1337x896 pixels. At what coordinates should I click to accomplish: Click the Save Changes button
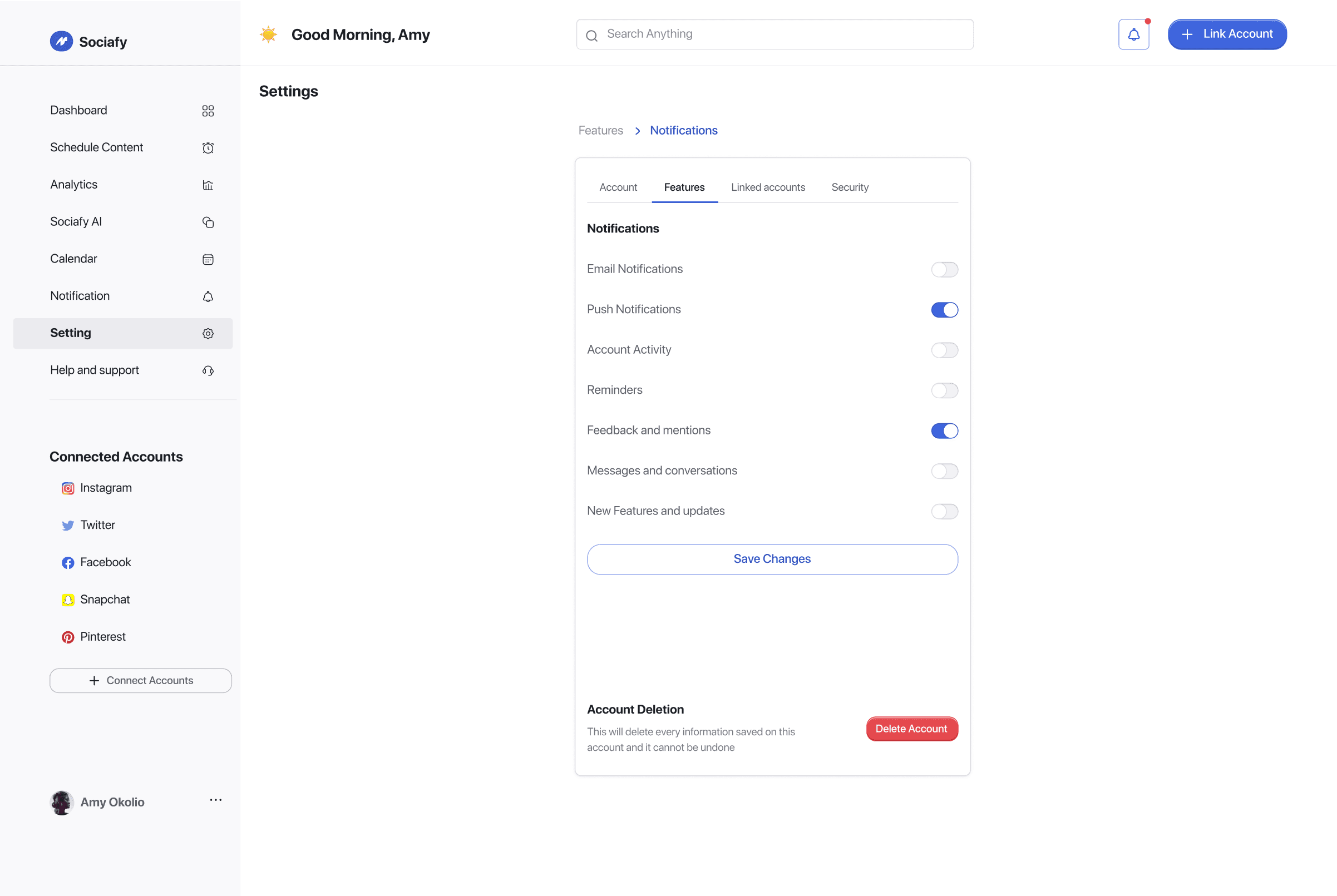(772, 559)
